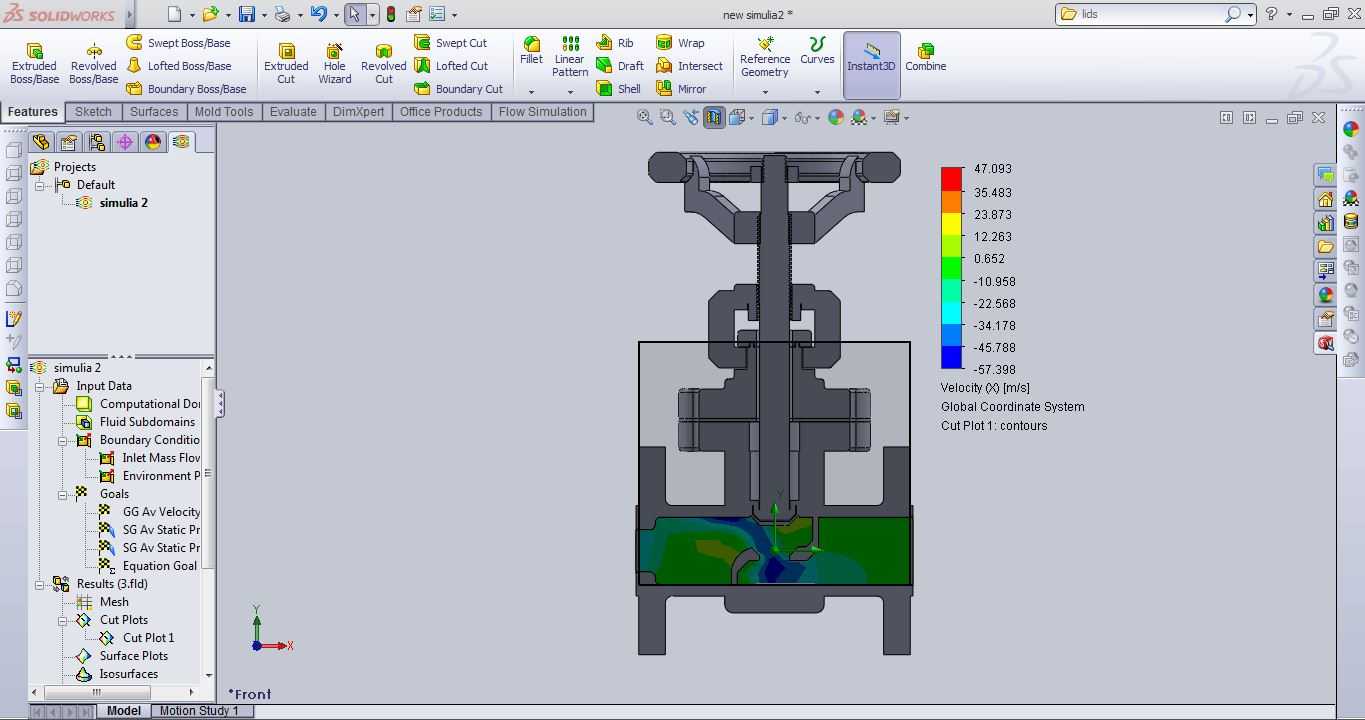1365x720 pixels.
Task: Choose the Swept Boss/Base command
Action: 178,43
